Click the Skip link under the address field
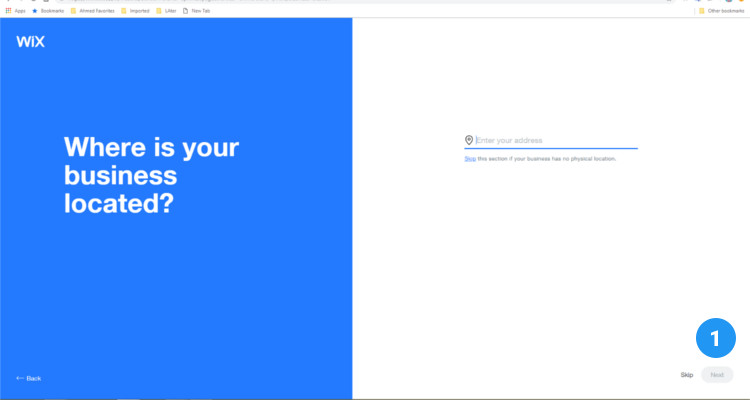 470,158
